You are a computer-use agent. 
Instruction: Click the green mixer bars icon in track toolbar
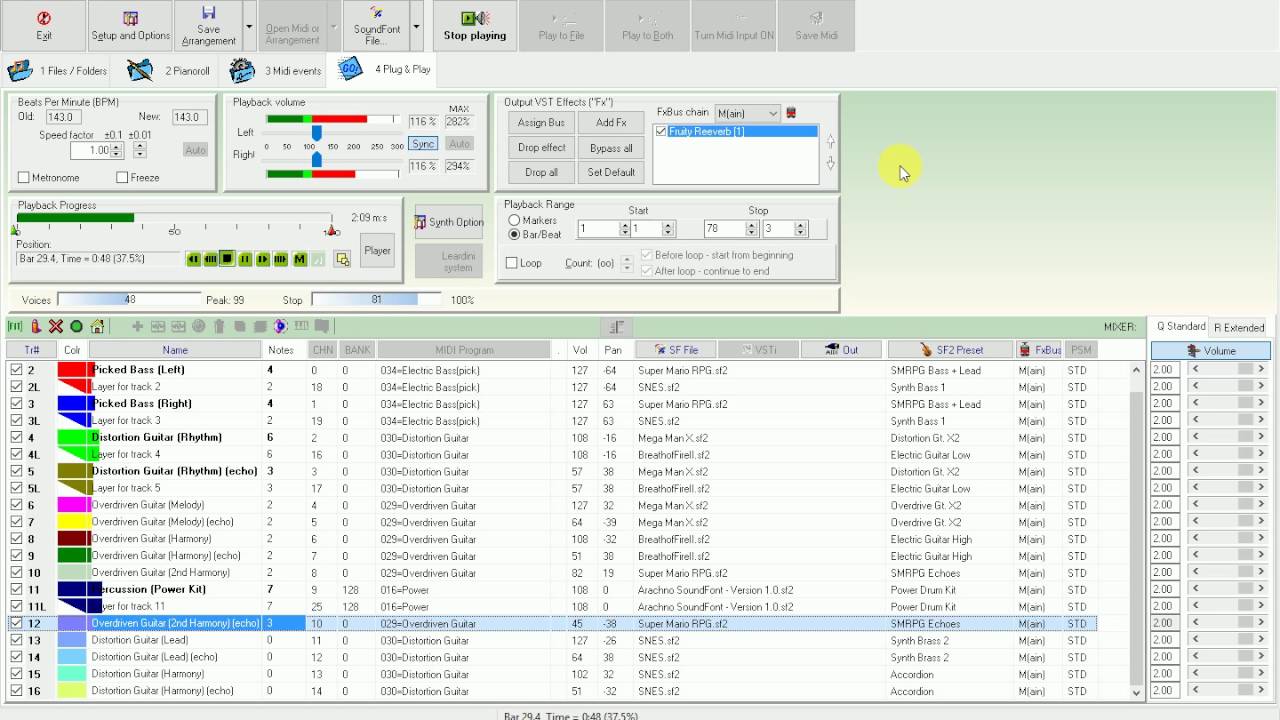(x=15, y=326)
